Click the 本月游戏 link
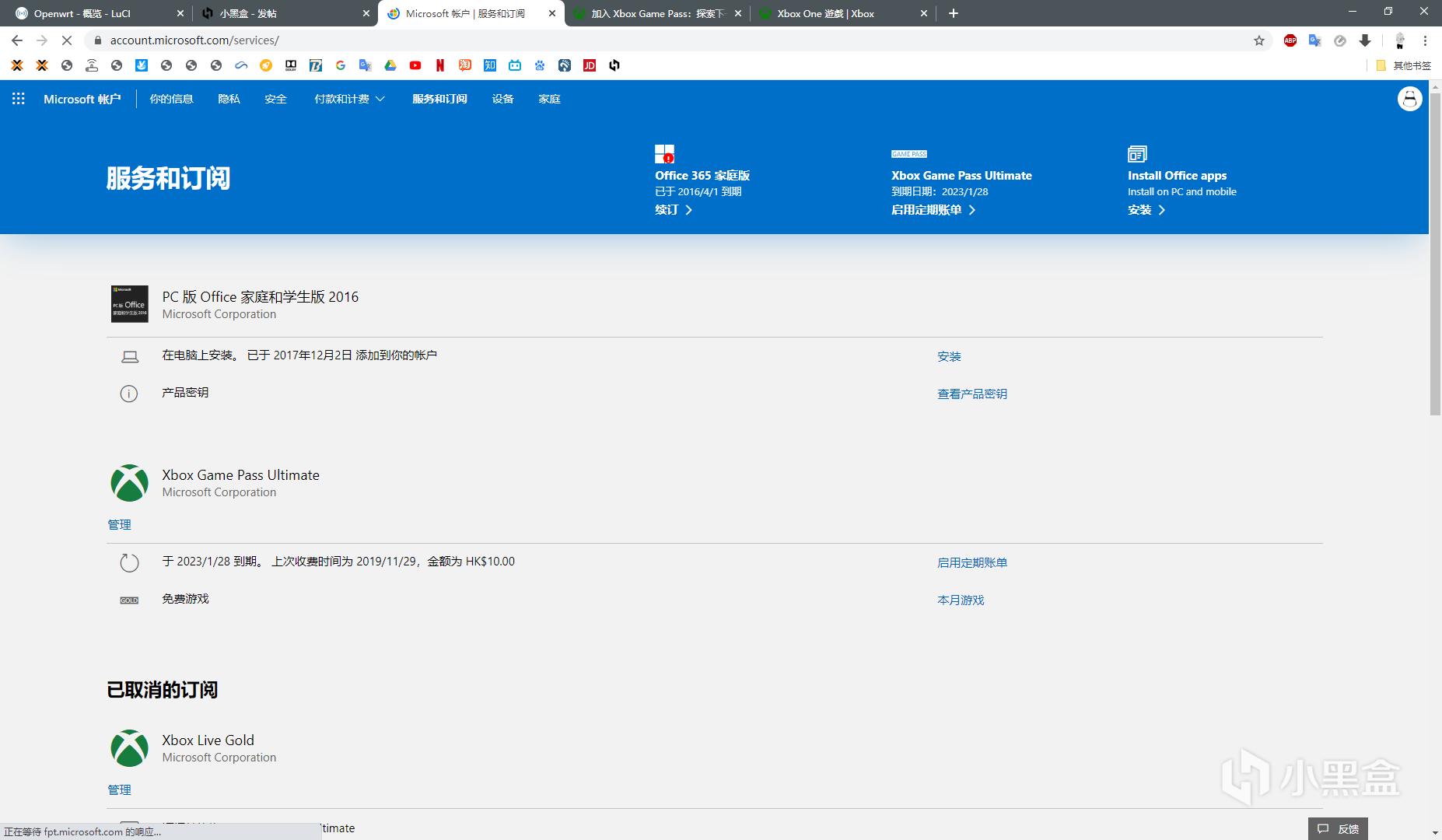 pos(961,600)
